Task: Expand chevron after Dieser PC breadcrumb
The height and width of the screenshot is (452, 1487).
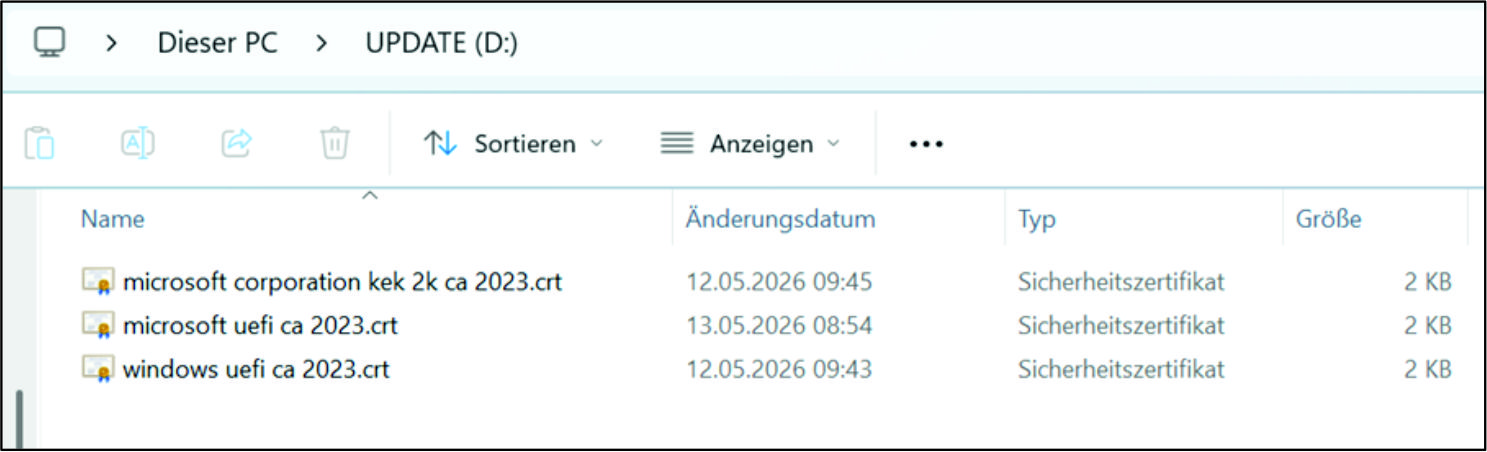Action: [x=321, y=44]
